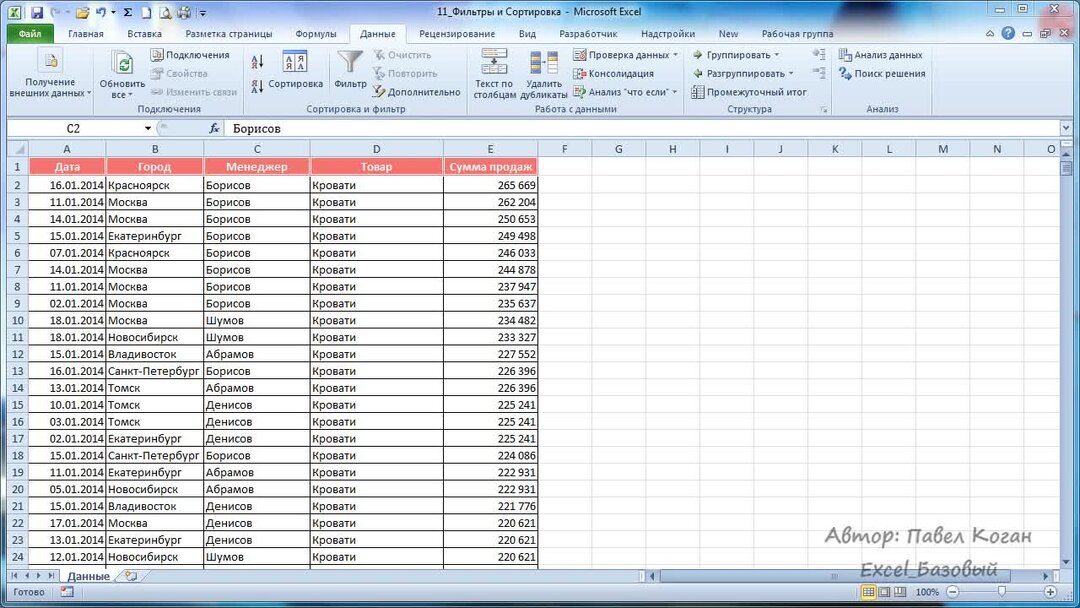Click the Hide Detail outline icon

pyautogui.click(x=819, y=72)
